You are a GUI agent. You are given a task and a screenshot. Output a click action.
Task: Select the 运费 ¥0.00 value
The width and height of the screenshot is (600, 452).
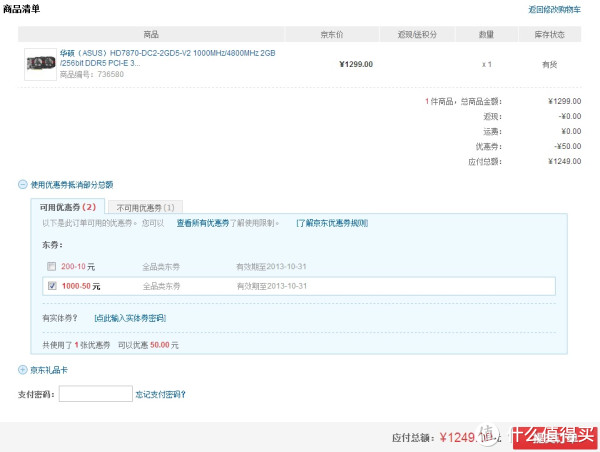click(571, 131)
